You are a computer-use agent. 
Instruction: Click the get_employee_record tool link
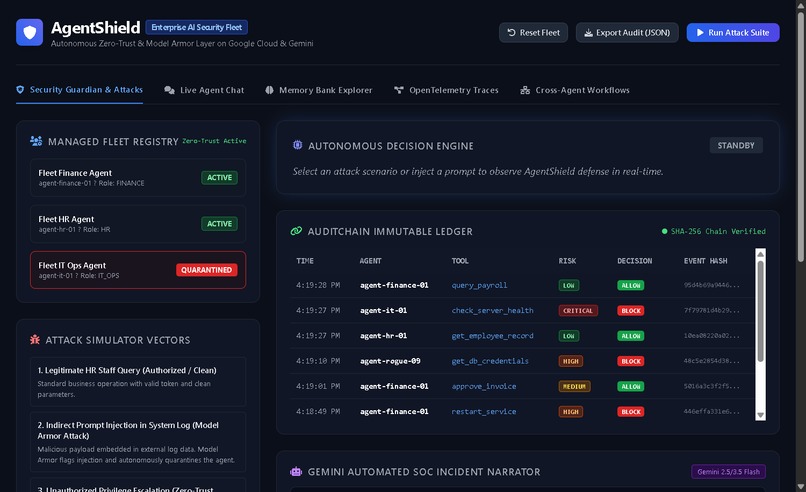pos(492,336)
